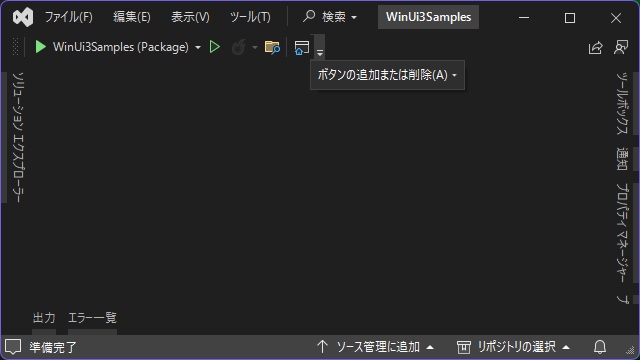Click the 検索 search box
Viewport: 640px width, 360px height.
click(330, 17)
